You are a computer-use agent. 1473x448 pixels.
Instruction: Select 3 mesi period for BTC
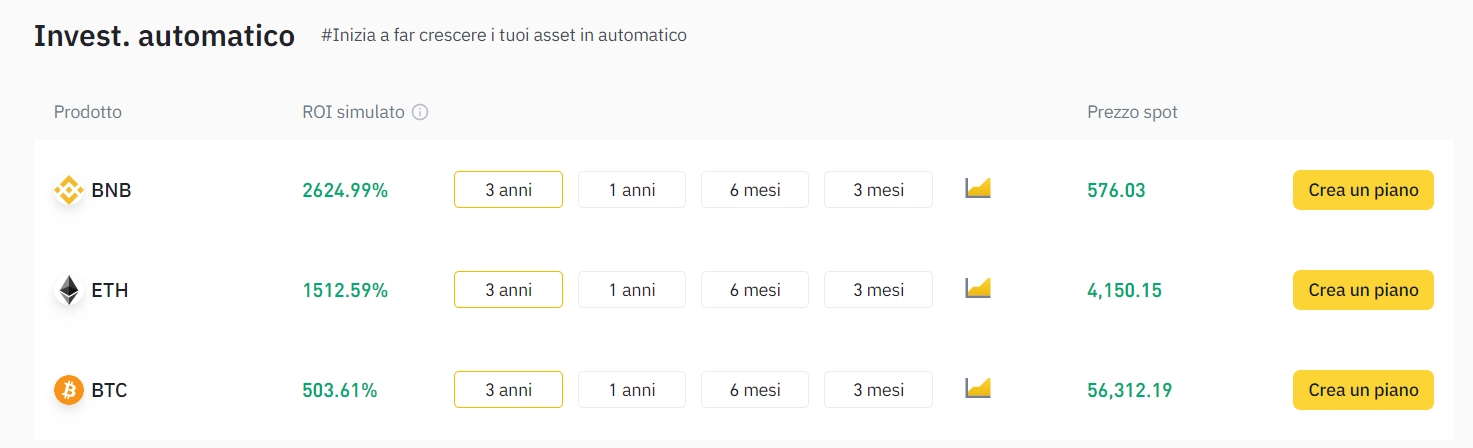tap(878, 390)
